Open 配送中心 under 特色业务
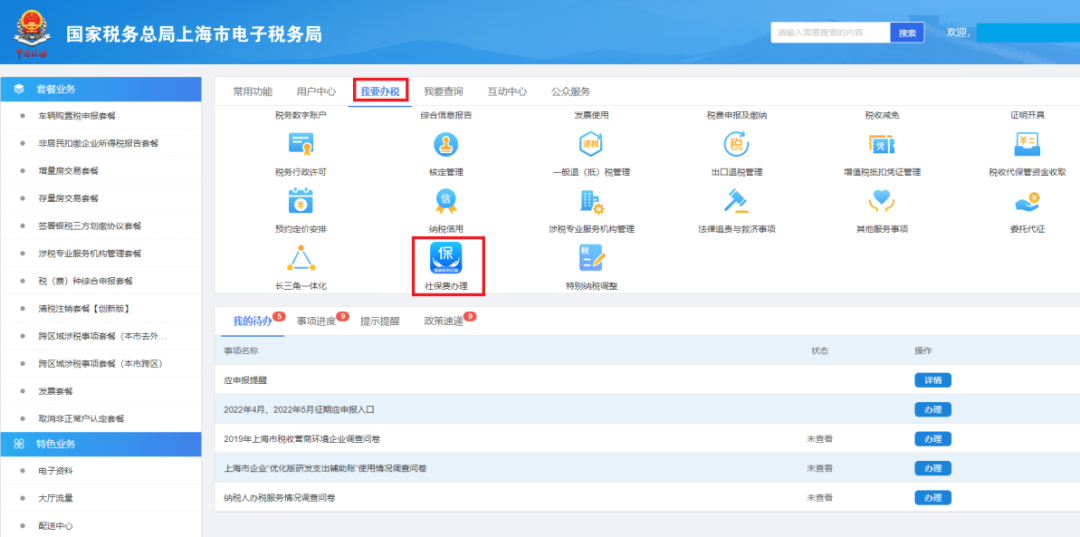The image size is (1080, 537). [56, 525]
